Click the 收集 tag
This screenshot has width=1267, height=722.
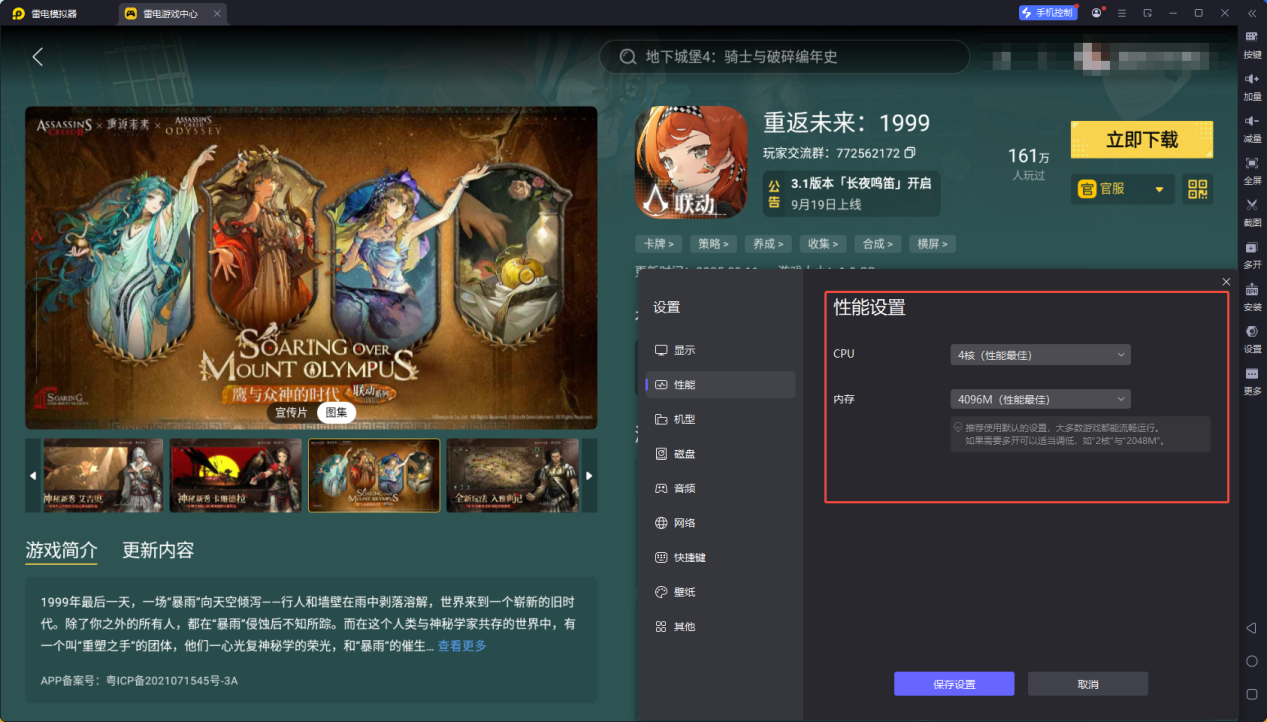(x=823, y=244)
